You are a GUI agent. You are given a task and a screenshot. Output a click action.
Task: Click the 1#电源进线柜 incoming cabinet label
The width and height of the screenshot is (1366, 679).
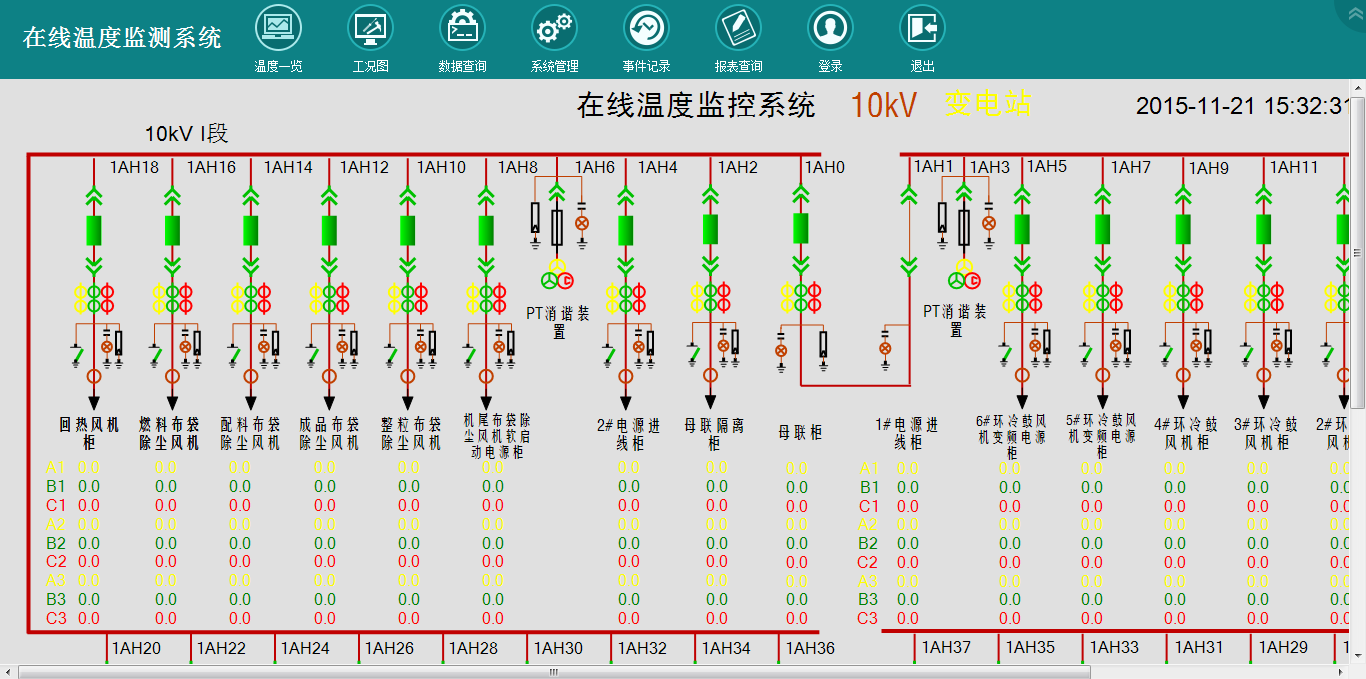pyautogui.click(x=907, y=433)
